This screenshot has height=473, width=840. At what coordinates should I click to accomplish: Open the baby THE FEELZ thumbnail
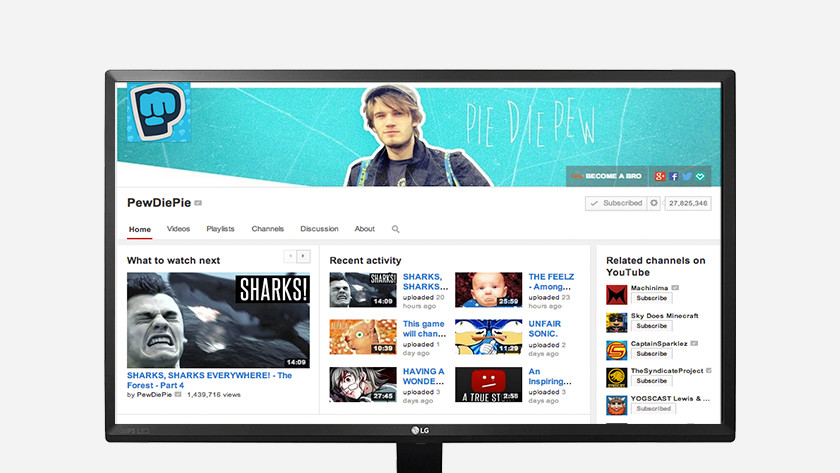[x=489, y=290]
